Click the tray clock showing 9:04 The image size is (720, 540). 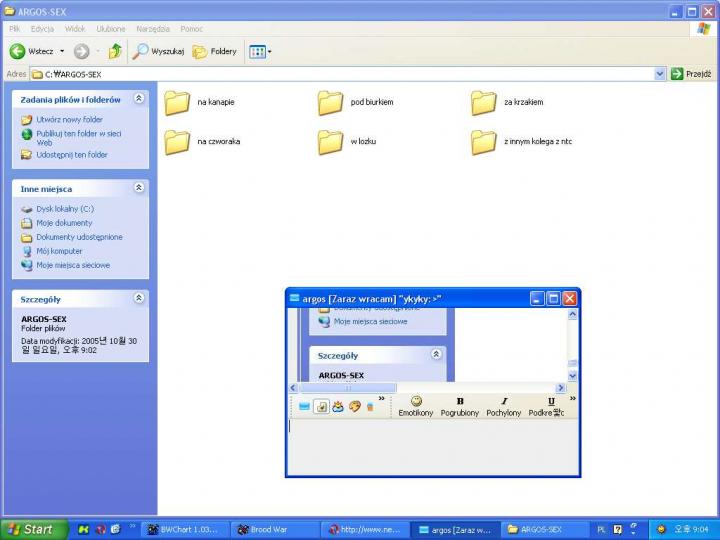click(x=691, y=530)
